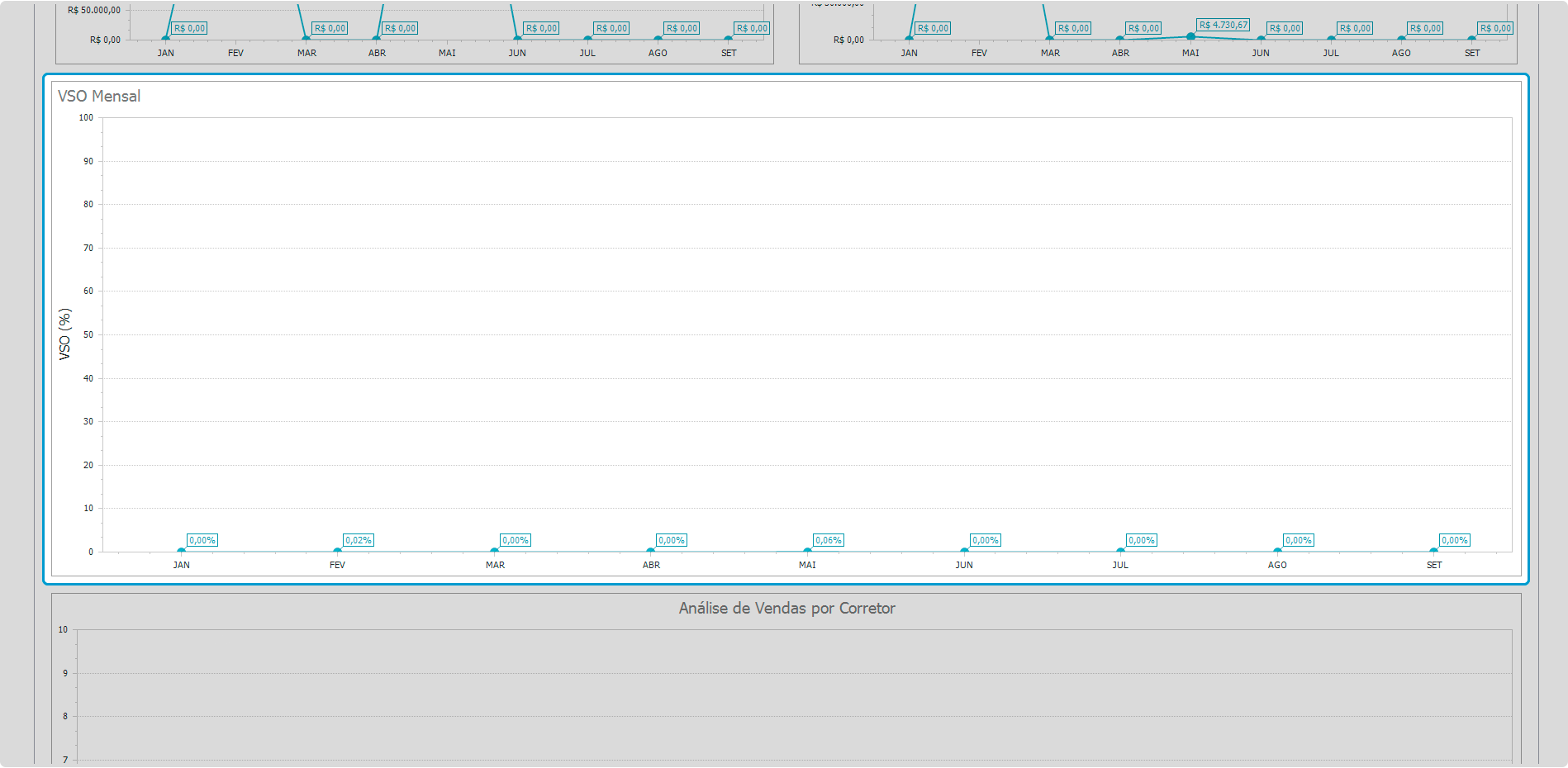Screen dimensions: 1568x768
Task: Select the JUL data point in VSO Mensal
Action: 1121,551
